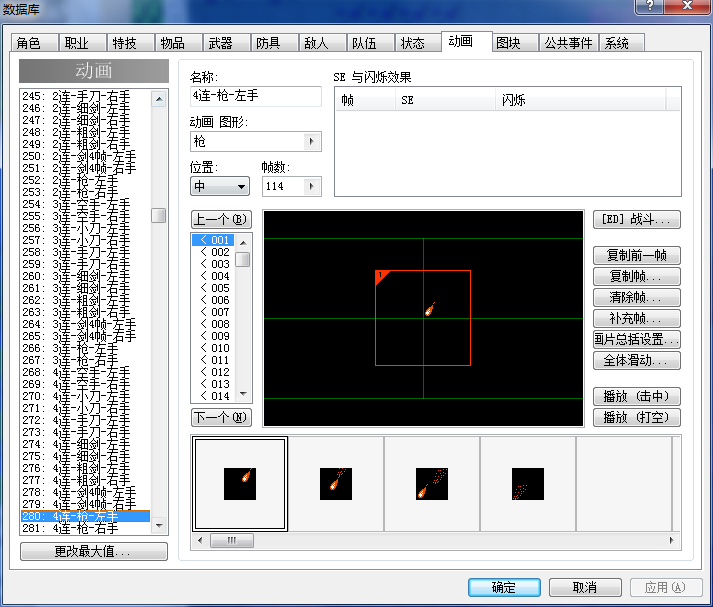
Task: Click 上一个 (B) previous button
Action: pyautogui.click(x=221, y=220)
